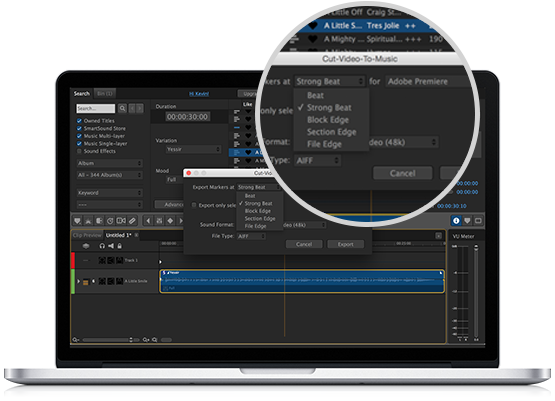
Task: Click the zoom-to-fit magnifier below the timeline
Action: tap(155, 340)
